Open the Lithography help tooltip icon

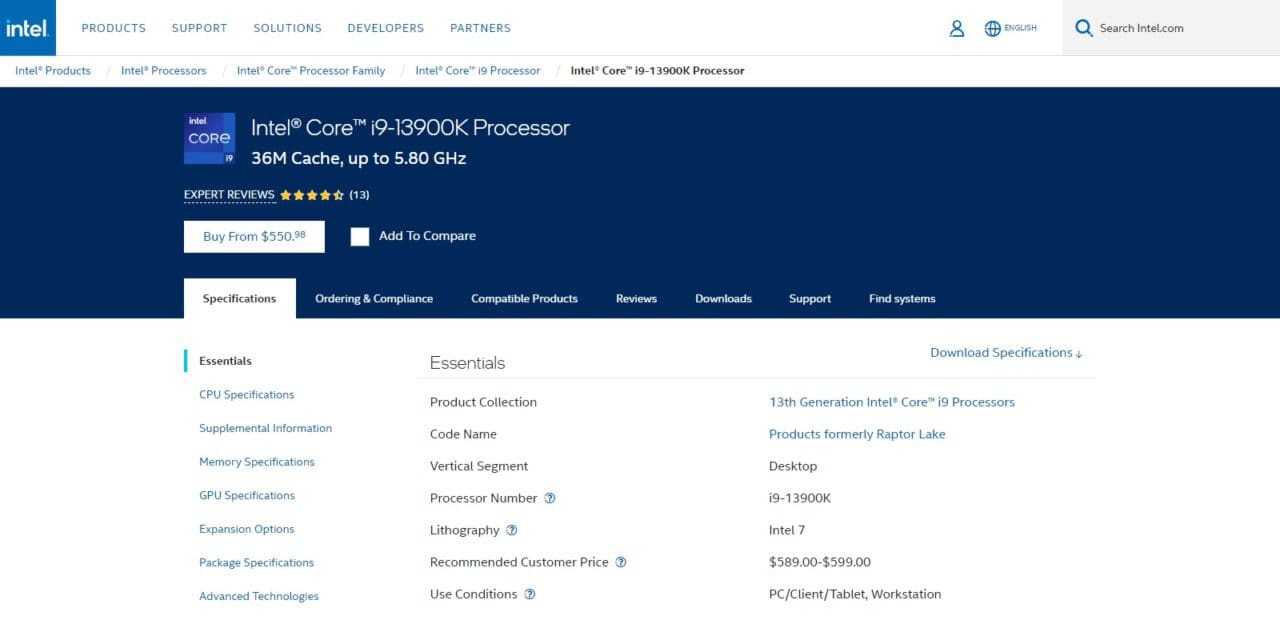(512, 530)
